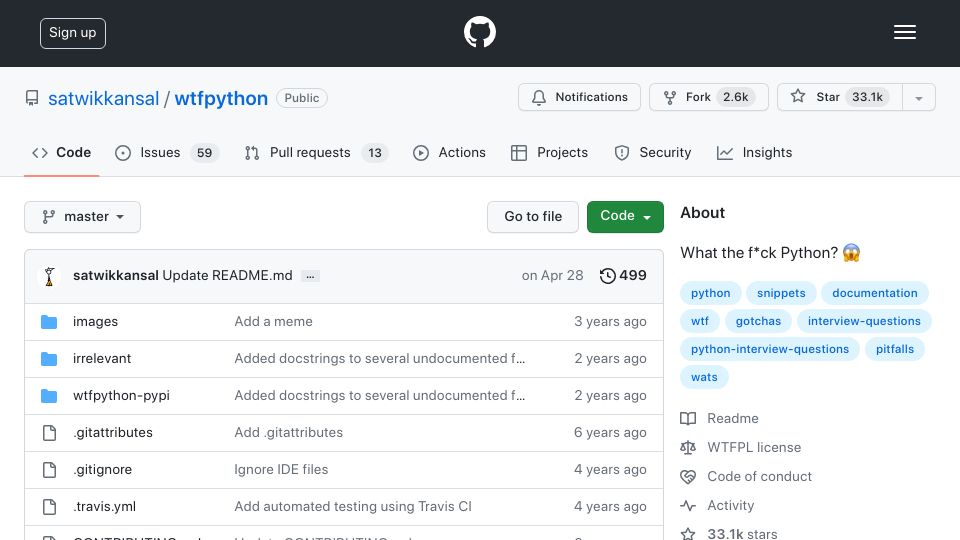
Task: Click the Go to file button
Action: tap(533, 217)
